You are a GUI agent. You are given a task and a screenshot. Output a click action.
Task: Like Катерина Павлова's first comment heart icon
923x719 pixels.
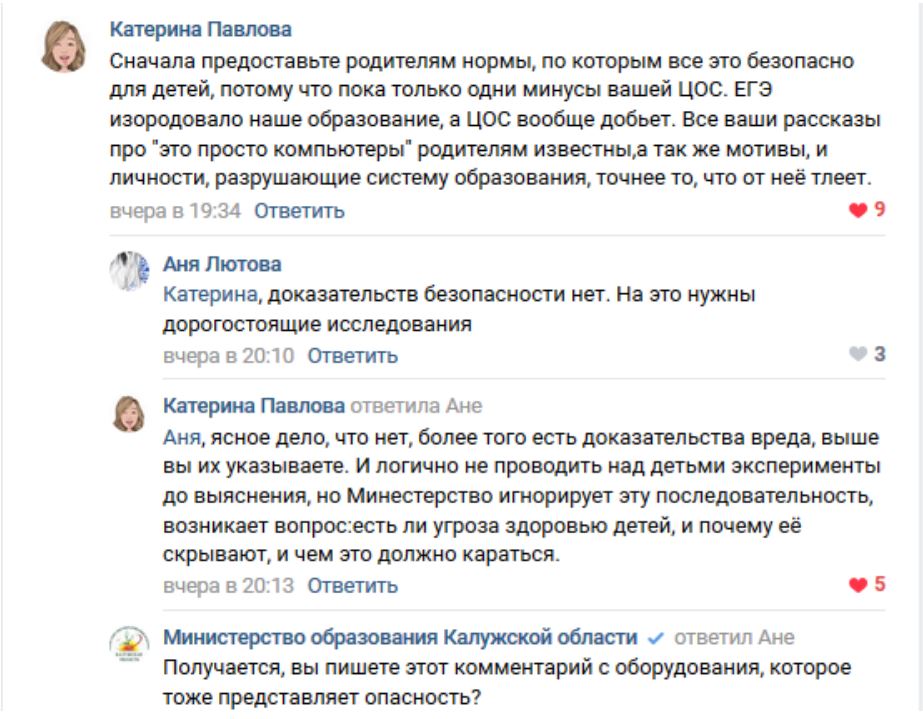[858, 210]
